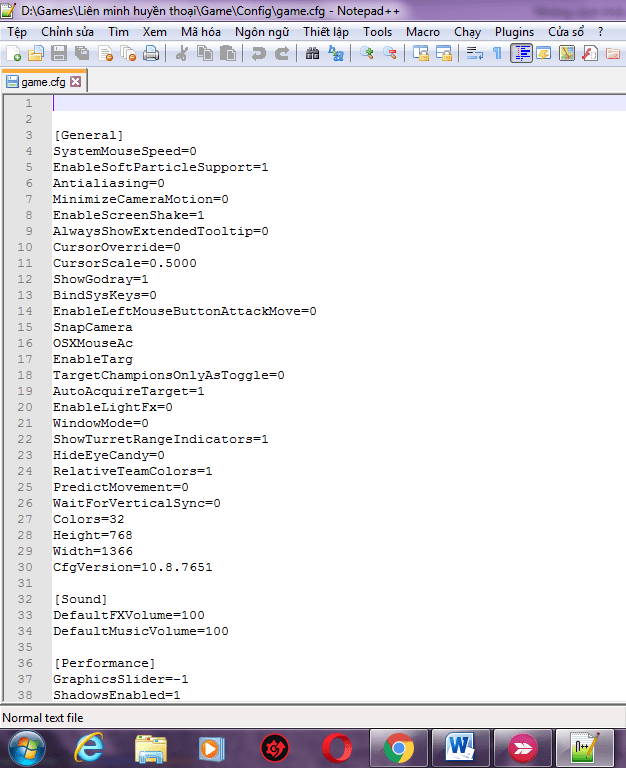Open the Windows Start menu orb
Viewport: 626px width, 768px height.
coord(27,748)
